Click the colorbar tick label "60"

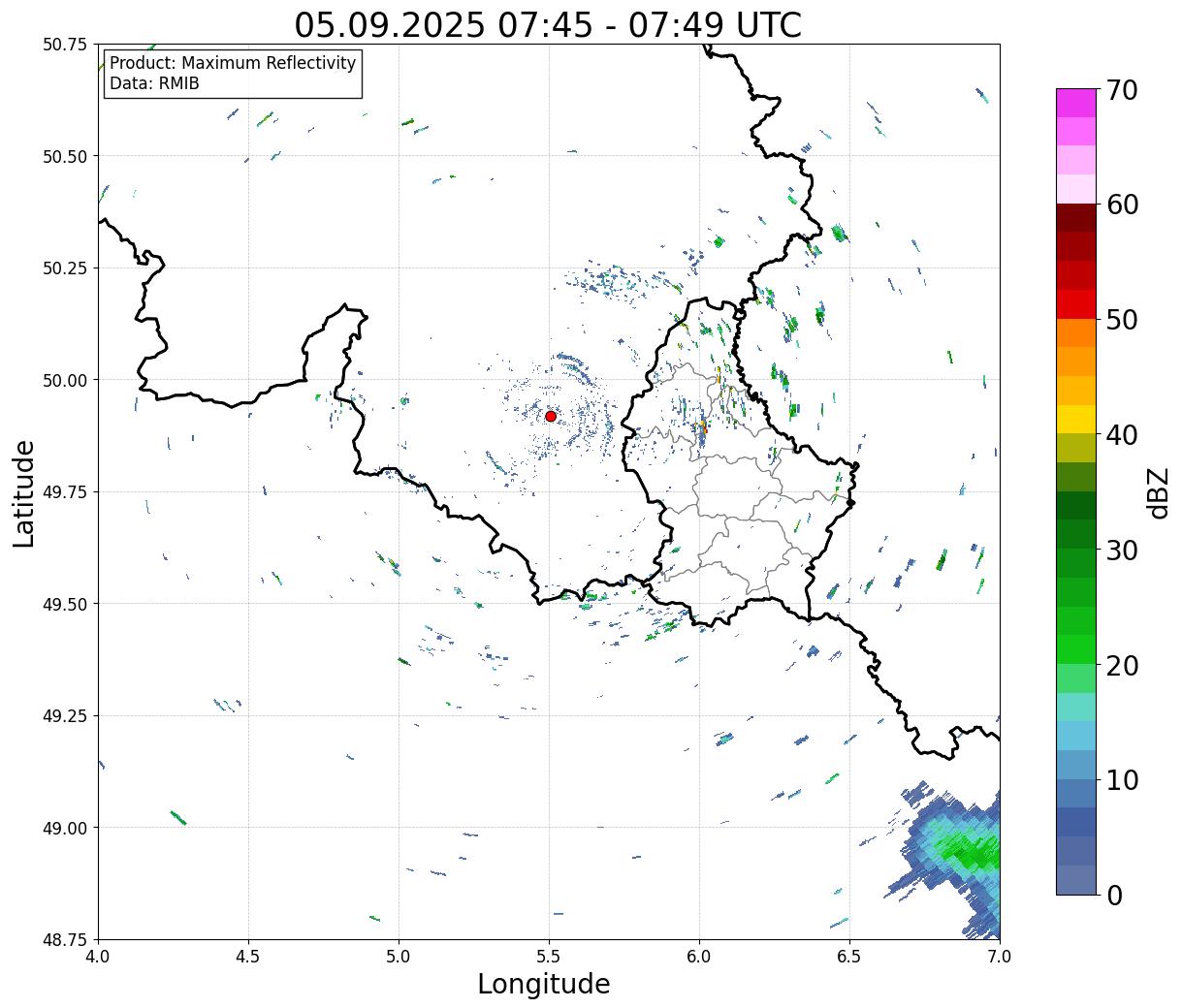(1121, 205)
